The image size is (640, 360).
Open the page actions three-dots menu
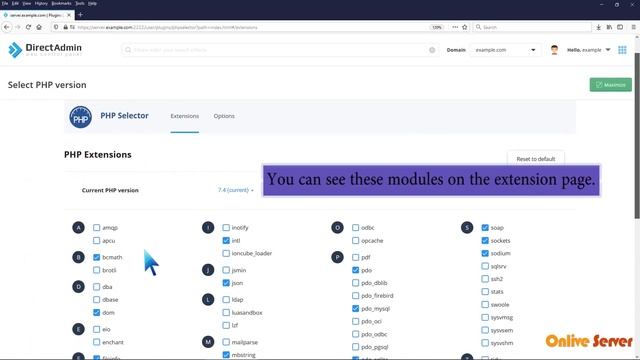pyautogui.click(x=455, y=27)
